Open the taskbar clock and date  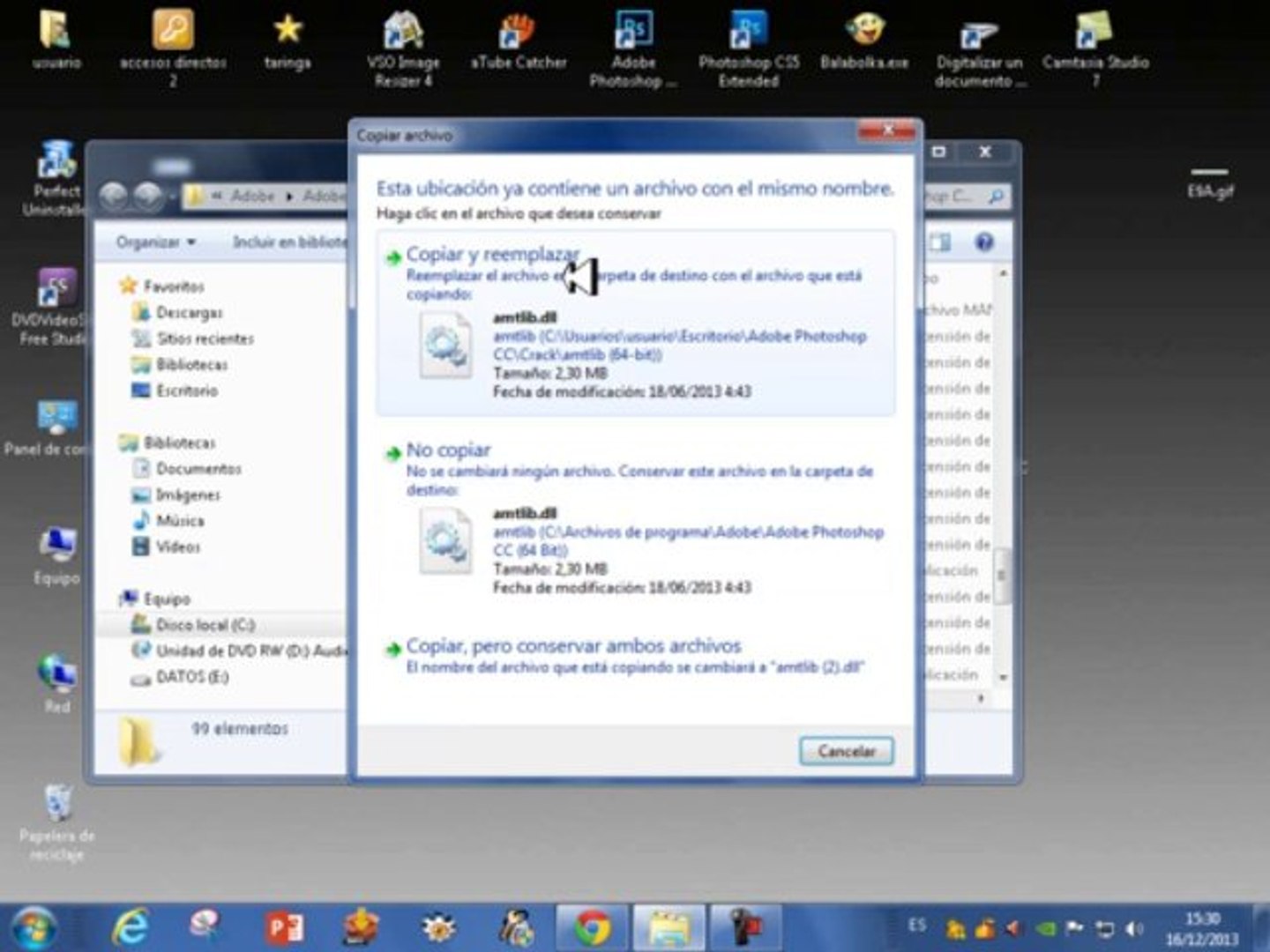[1202, 929]
